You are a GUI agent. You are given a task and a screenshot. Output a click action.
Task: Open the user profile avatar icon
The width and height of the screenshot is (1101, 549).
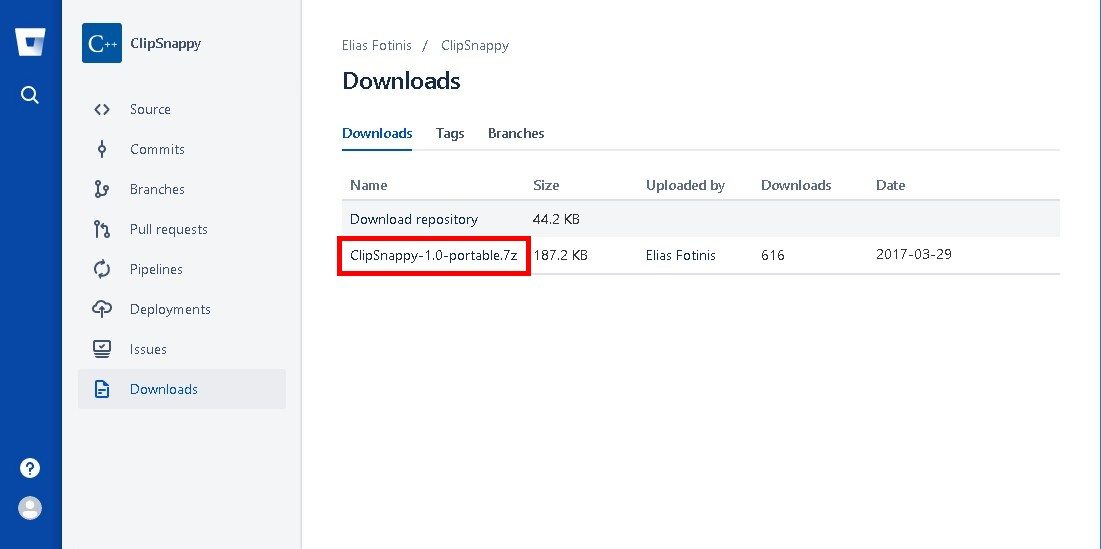pos(29,508)
